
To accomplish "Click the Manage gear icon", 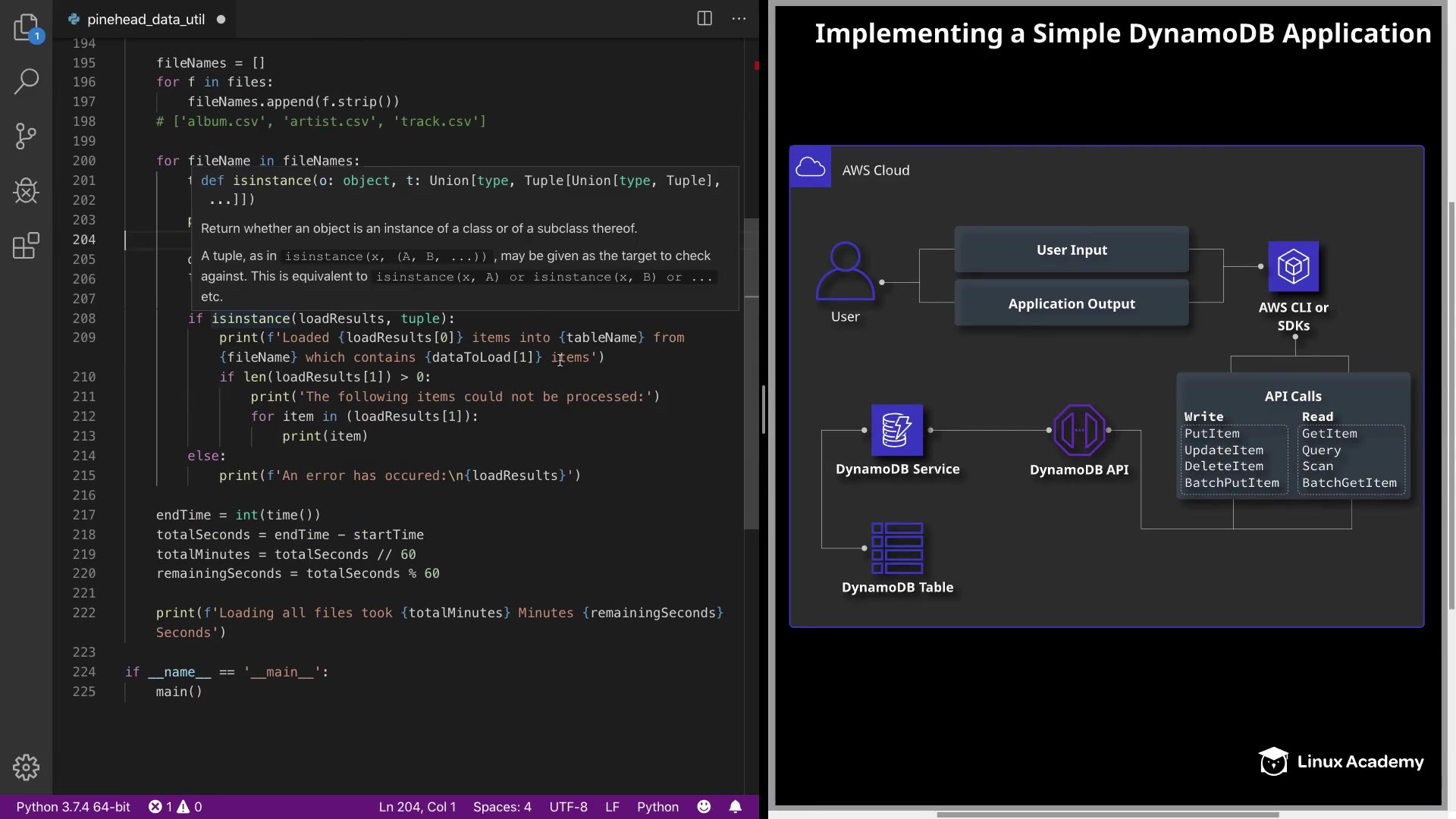I will [x=27, y=767].
